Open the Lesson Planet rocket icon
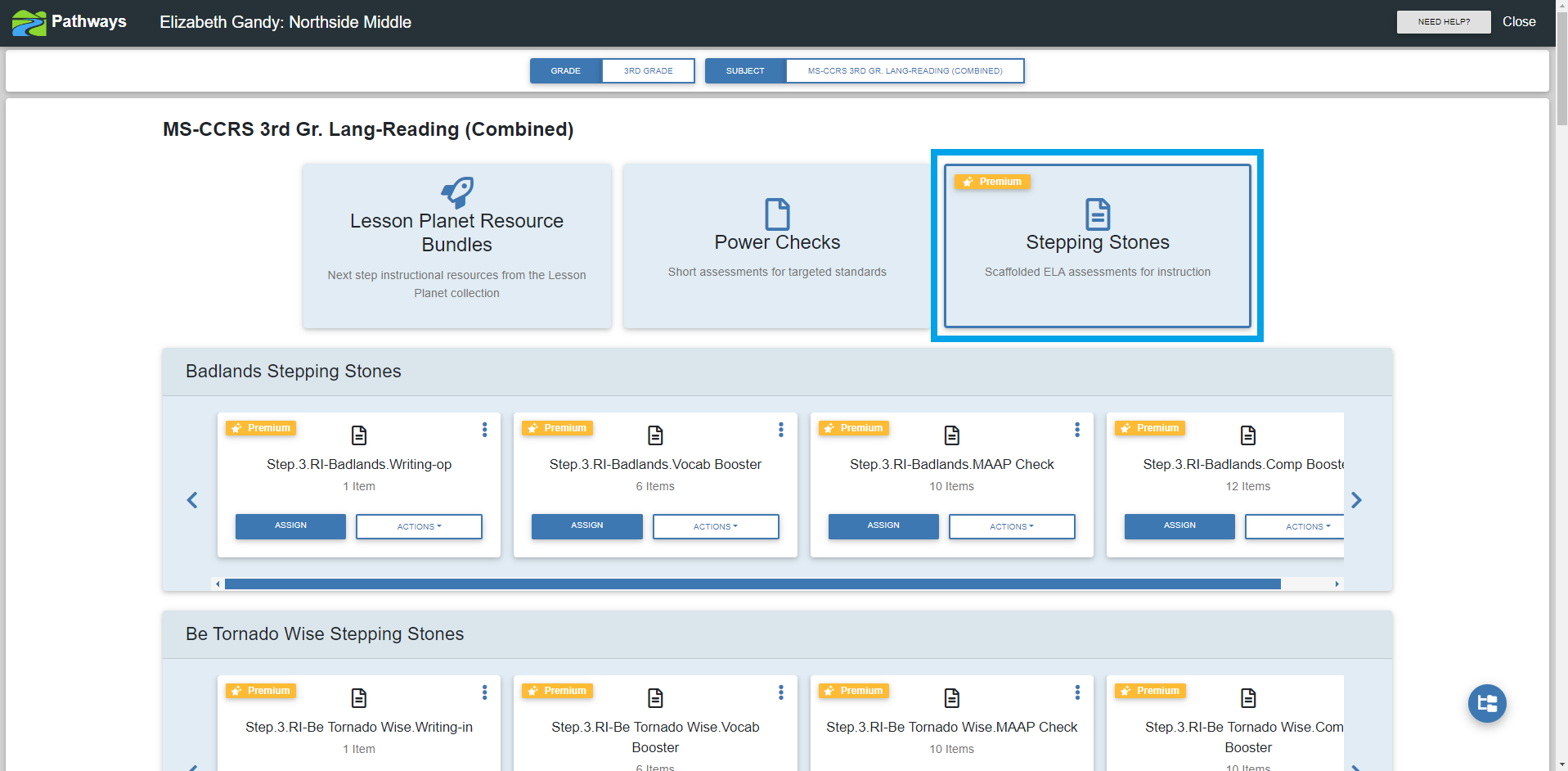This screenshot has height=771, width=1568. click(x=457, y=192)
